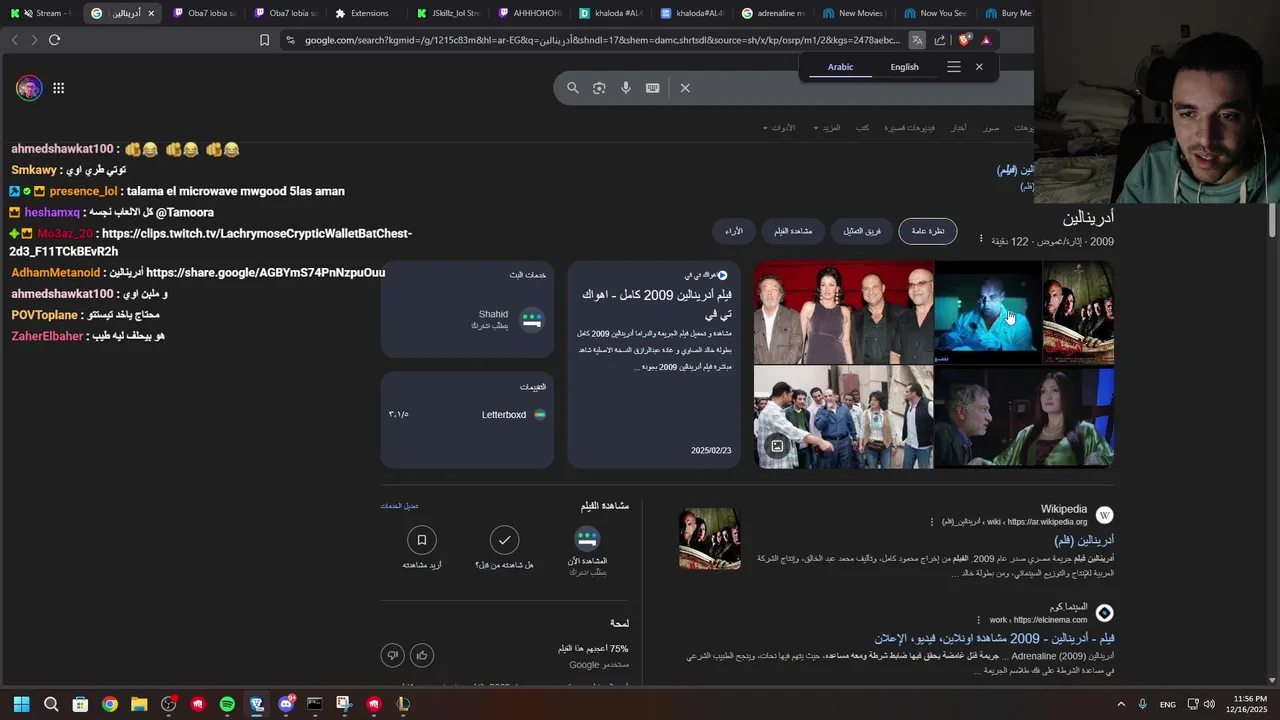This screenshot has width=1280, height=720.
Task: Show hidden system tray icons
Action: click(1120, 704)
